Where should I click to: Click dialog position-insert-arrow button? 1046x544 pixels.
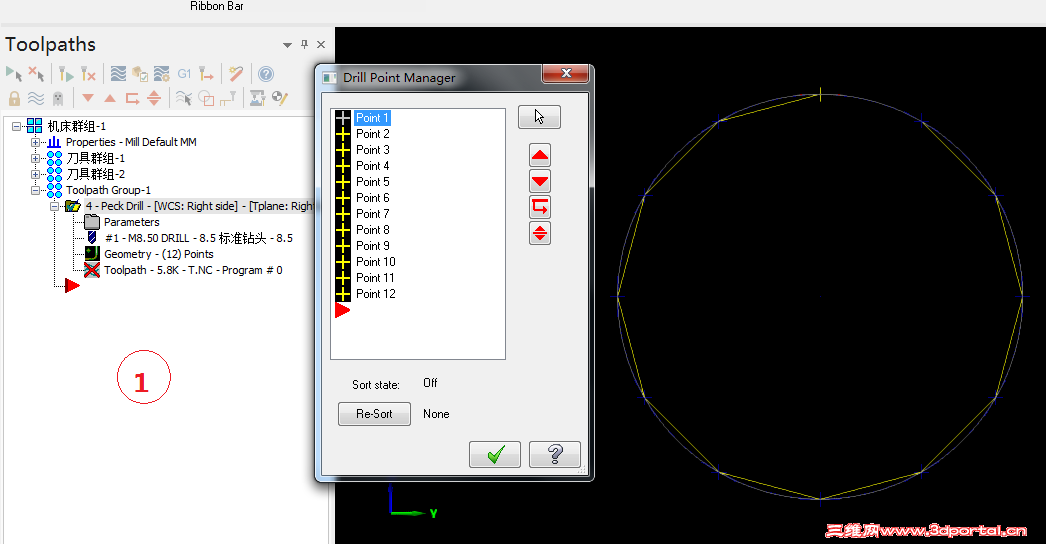click(x=540, y=207)
